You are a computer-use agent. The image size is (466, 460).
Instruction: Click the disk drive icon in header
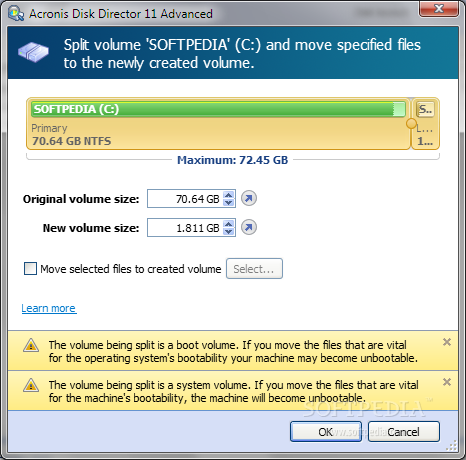click(33, 52)
